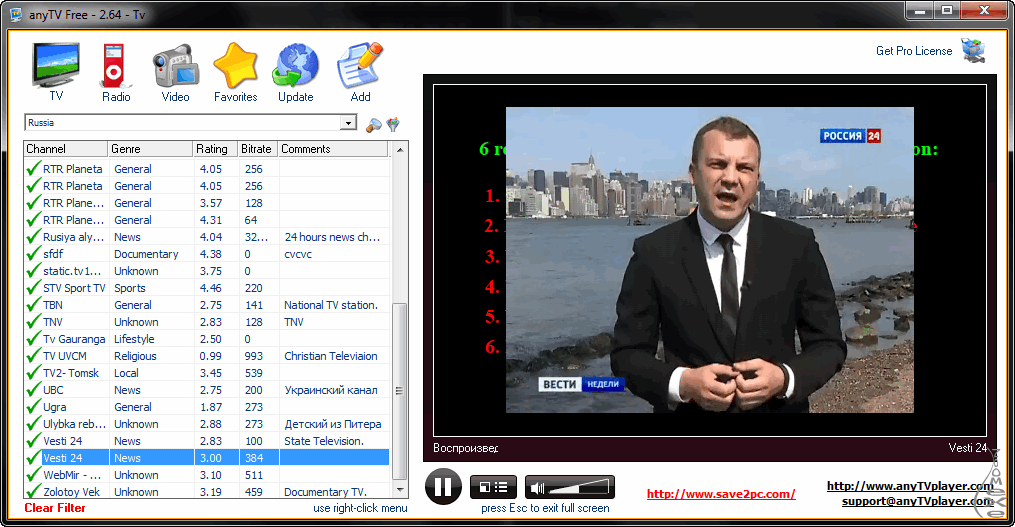Toggle checkmark of Zolotoy Vek
1015x527 pixels.
33,491
